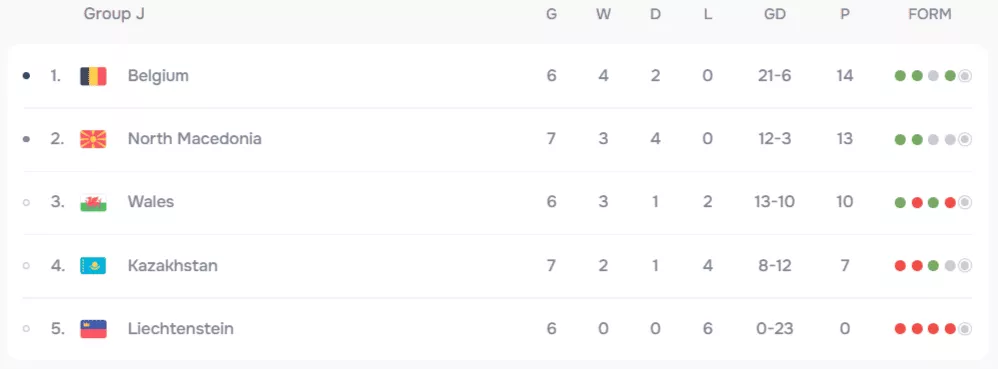Image resolution: width=998 pixels, height=369 pixels.
Task: Click the North Macedonia flag icon
Action: point(93,139)
